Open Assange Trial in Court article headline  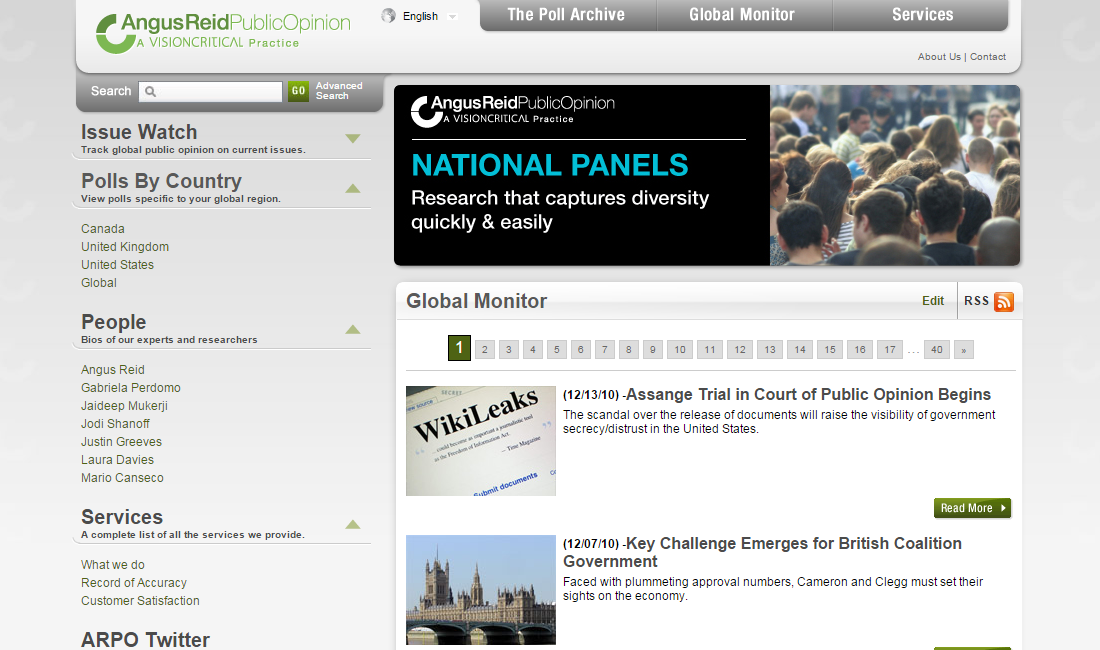point(808,395)
